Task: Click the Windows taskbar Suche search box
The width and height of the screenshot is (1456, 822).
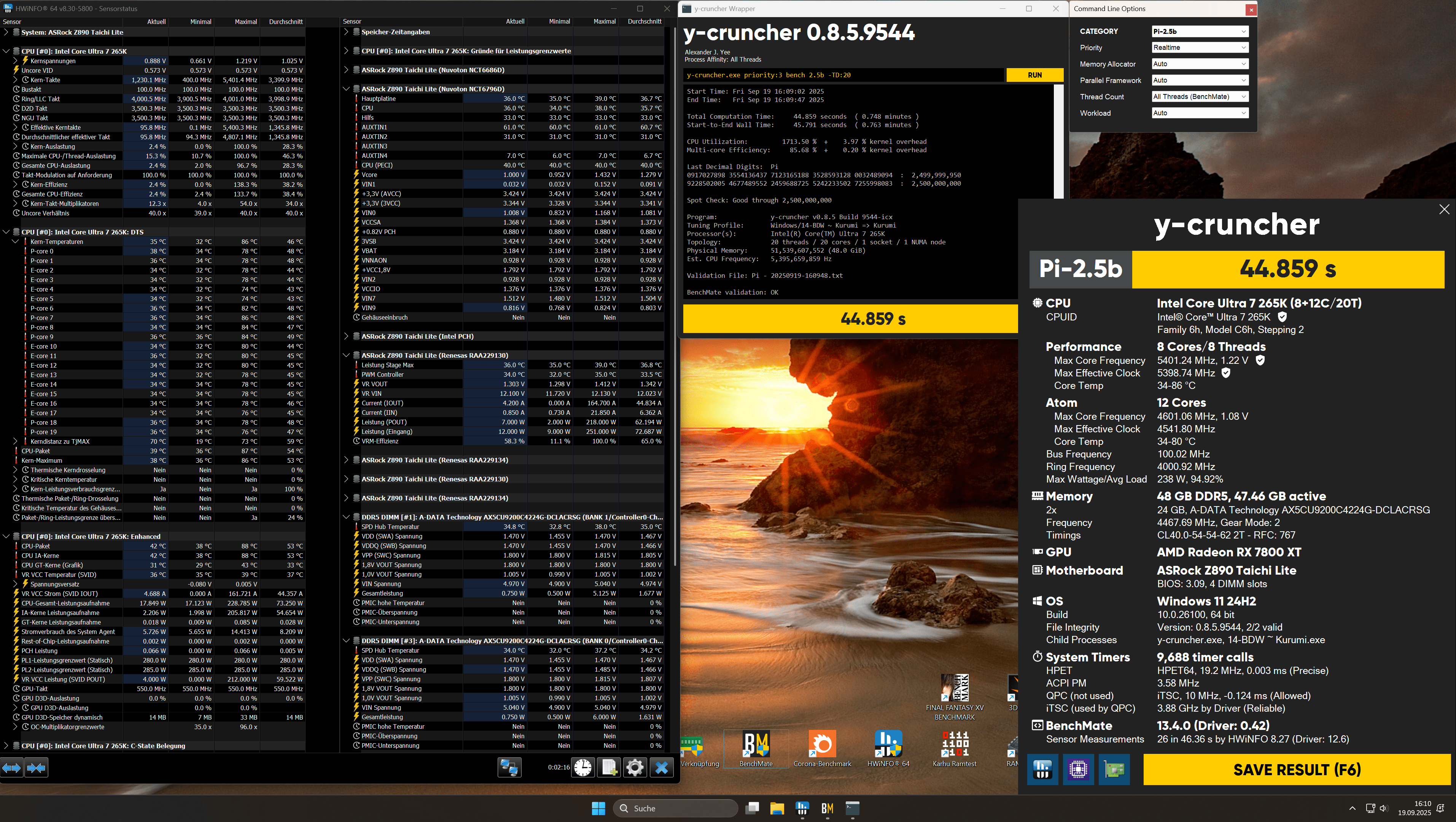Action: pos(675,808)
